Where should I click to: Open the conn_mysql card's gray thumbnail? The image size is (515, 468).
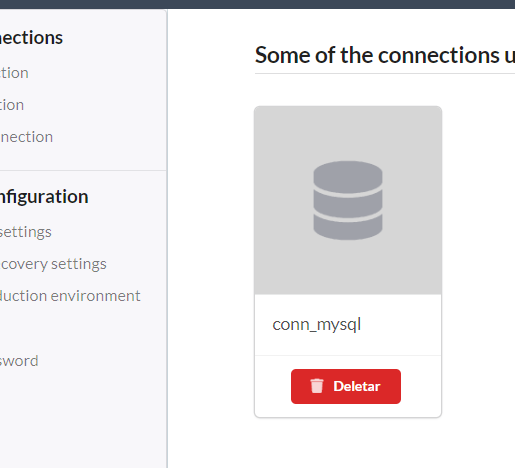click(348, 200)
